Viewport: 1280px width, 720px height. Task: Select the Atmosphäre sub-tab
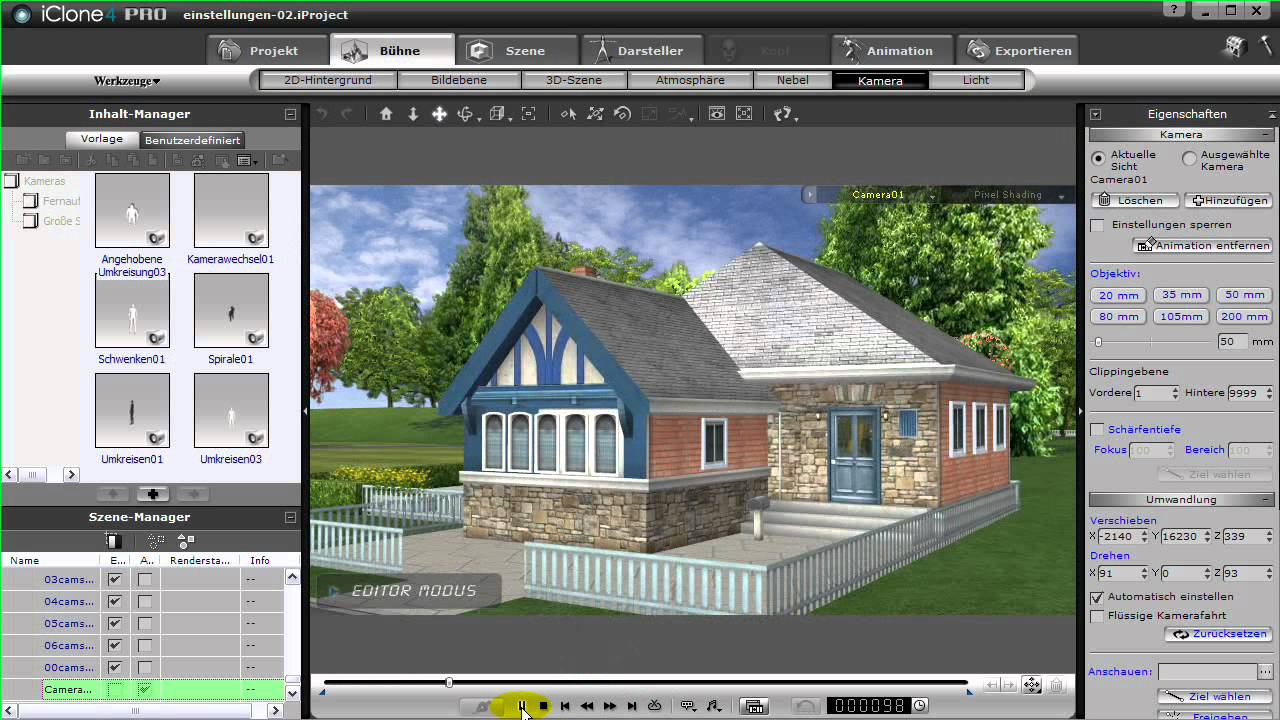click(x=690, y=81)
